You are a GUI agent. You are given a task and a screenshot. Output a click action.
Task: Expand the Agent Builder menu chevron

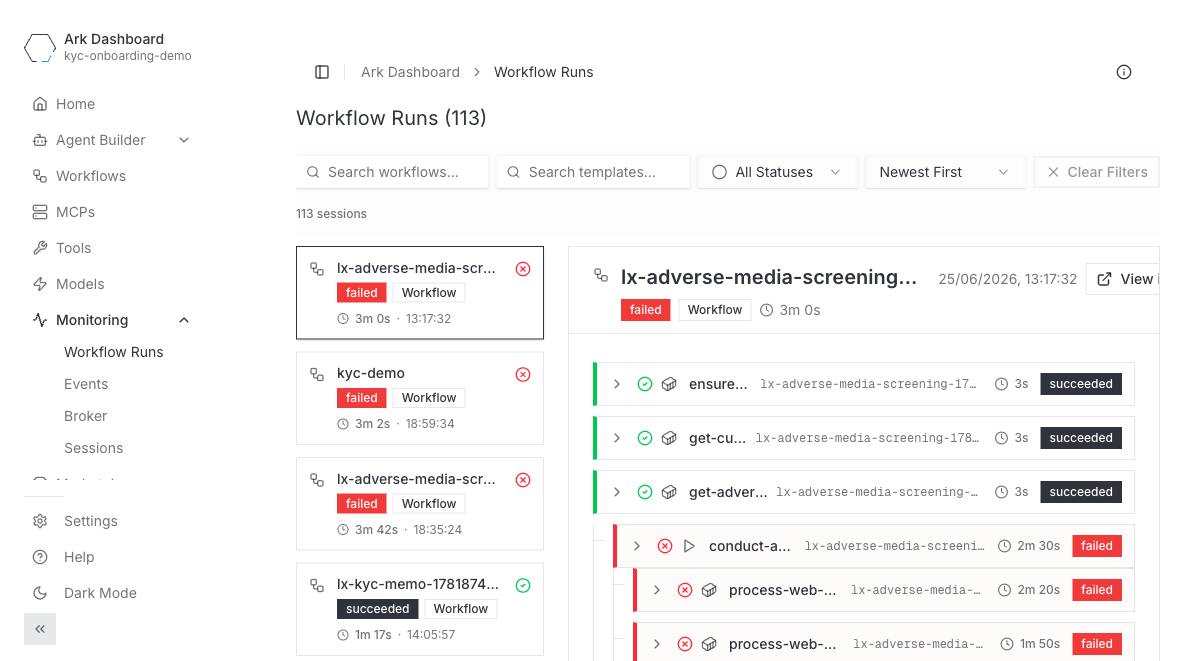184,140
